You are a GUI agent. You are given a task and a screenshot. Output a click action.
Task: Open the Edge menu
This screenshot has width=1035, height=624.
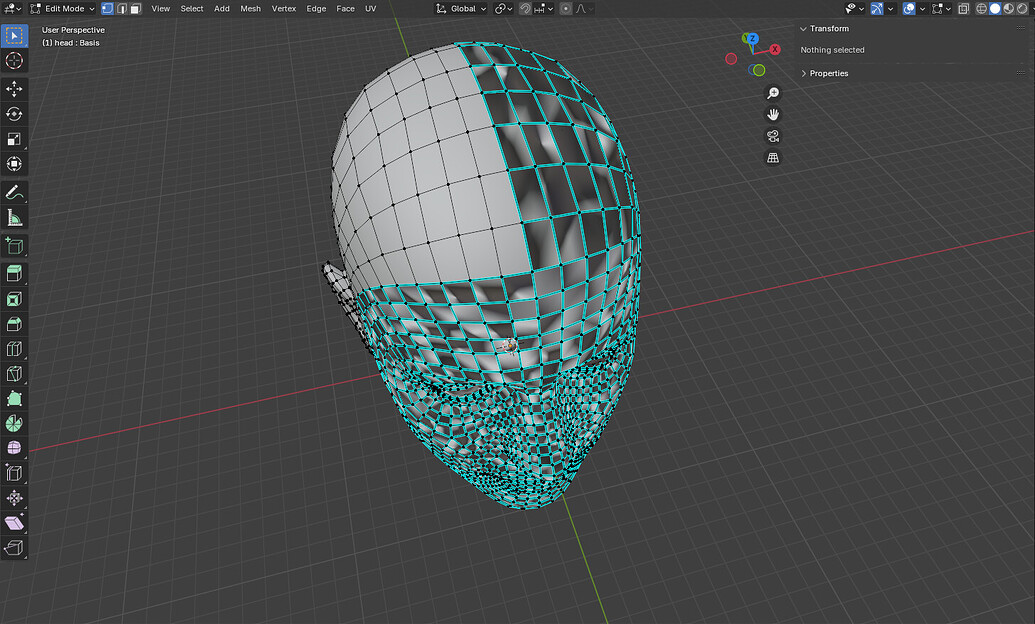pyautogui.click(x=316, y=9)
